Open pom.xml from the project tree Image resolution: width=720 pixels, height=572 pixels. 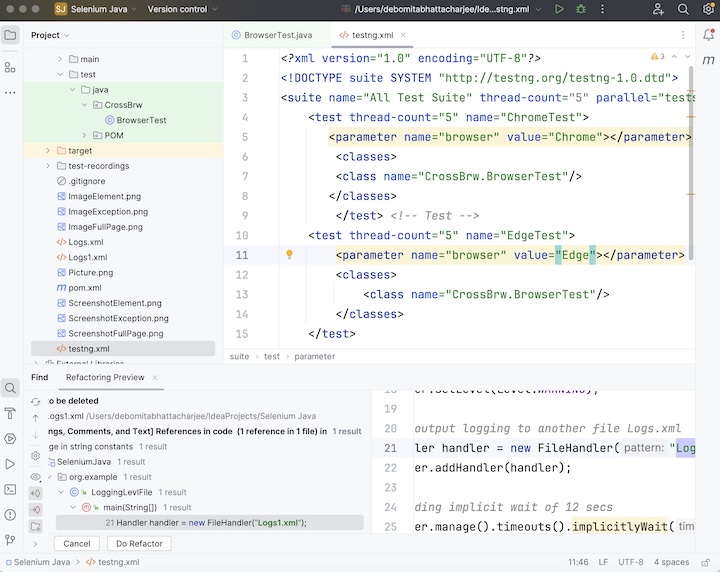(x=84, y=288)
